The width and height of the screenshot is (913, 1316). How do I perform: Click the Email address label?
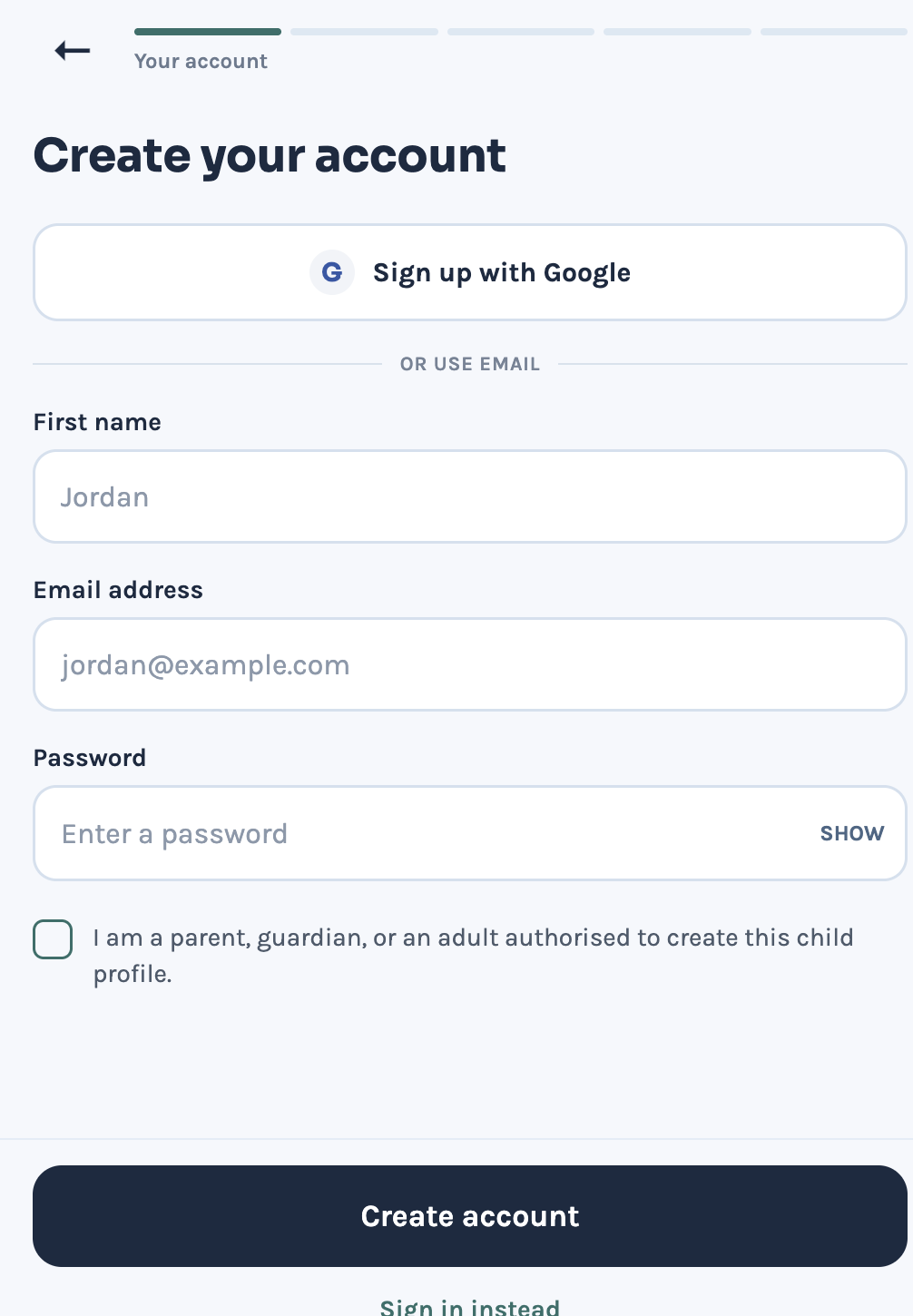click(118, 590)
